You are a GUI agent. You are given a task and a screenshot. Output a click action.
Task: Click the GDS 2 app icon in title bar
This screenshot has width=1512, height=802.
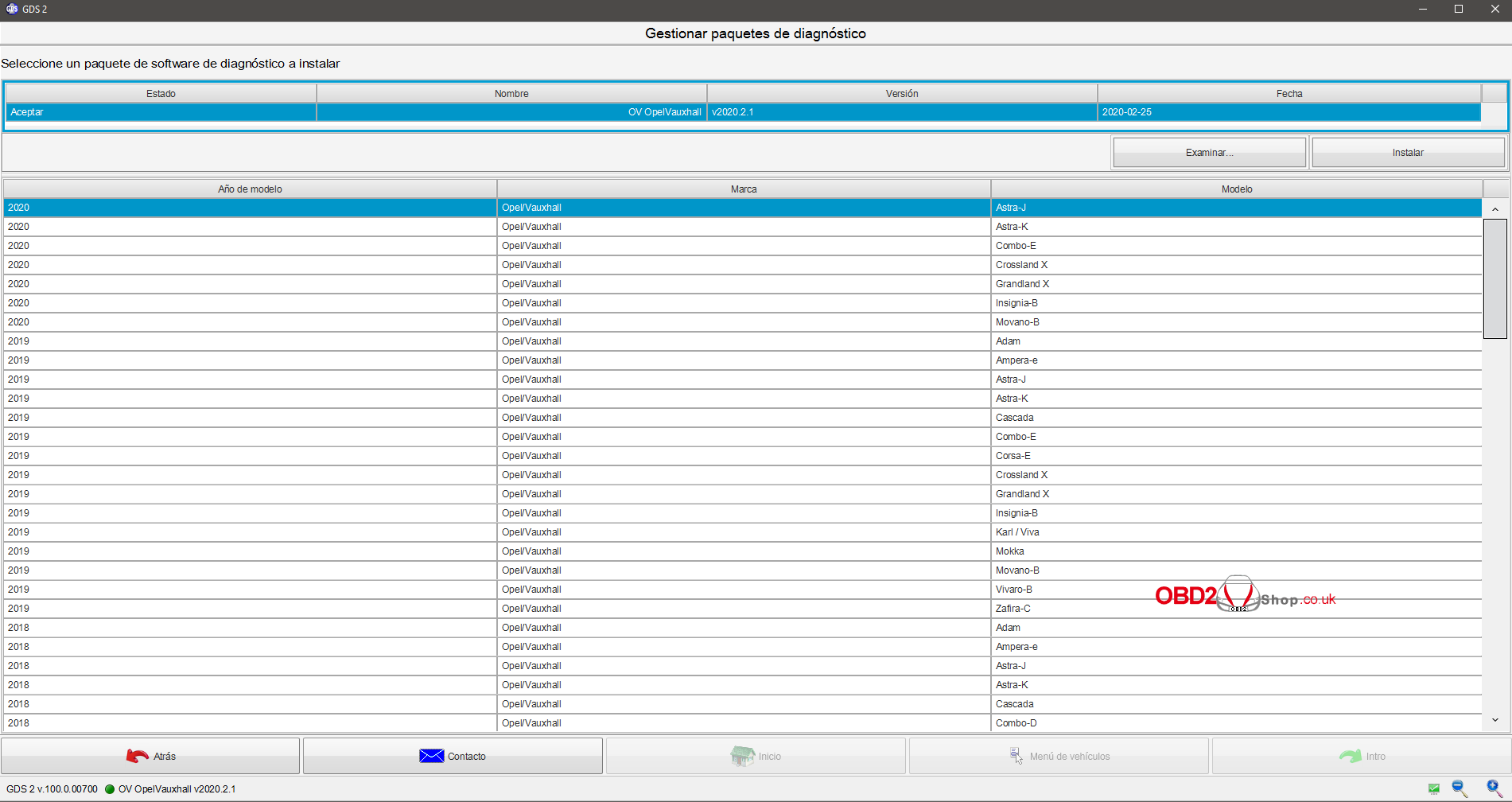12,9
